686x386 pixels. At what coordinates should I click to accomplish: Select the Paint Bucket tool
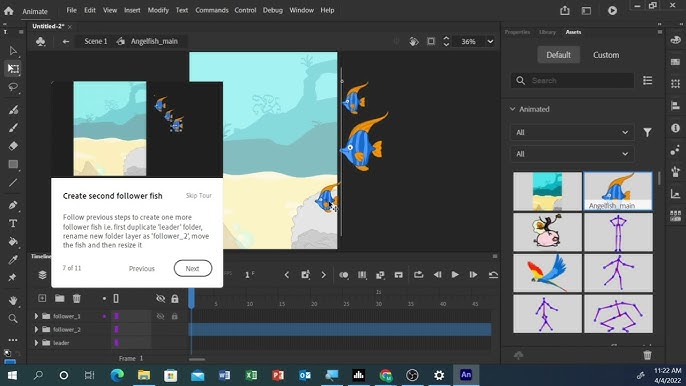click(13, 242)
